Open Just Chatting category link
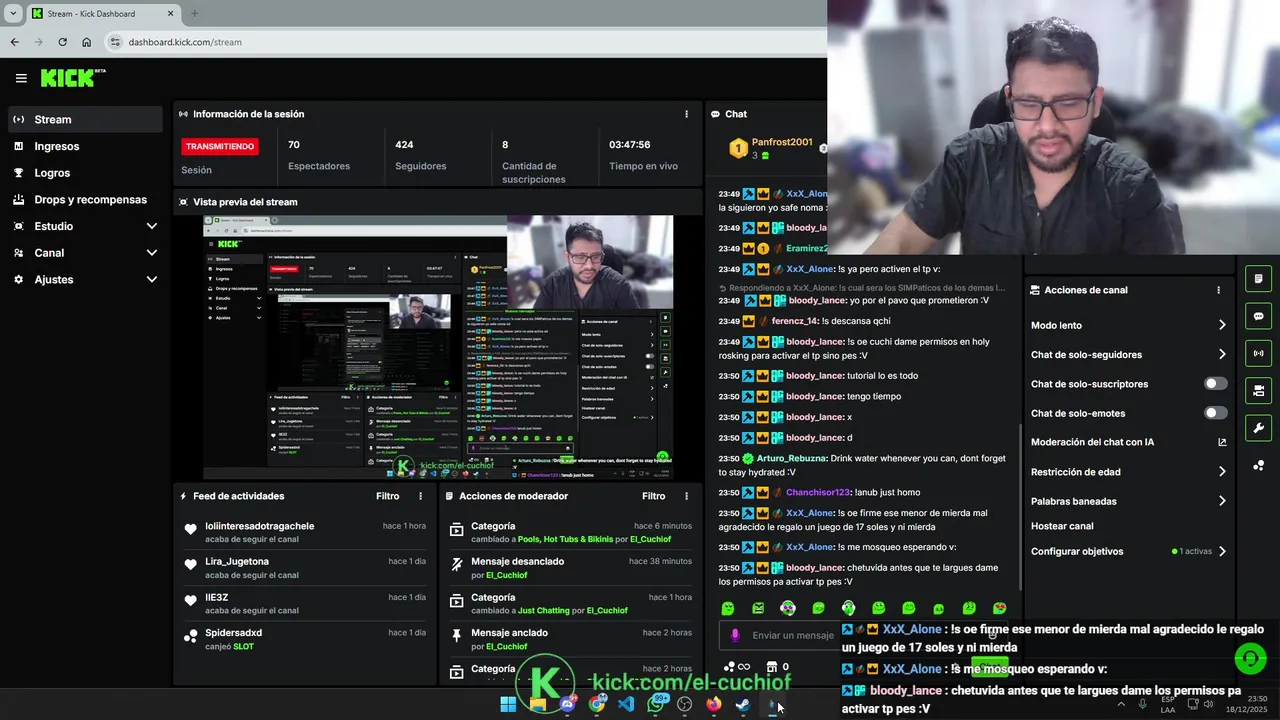Viewport: 1280px width, 720px height. pos(543,610)
